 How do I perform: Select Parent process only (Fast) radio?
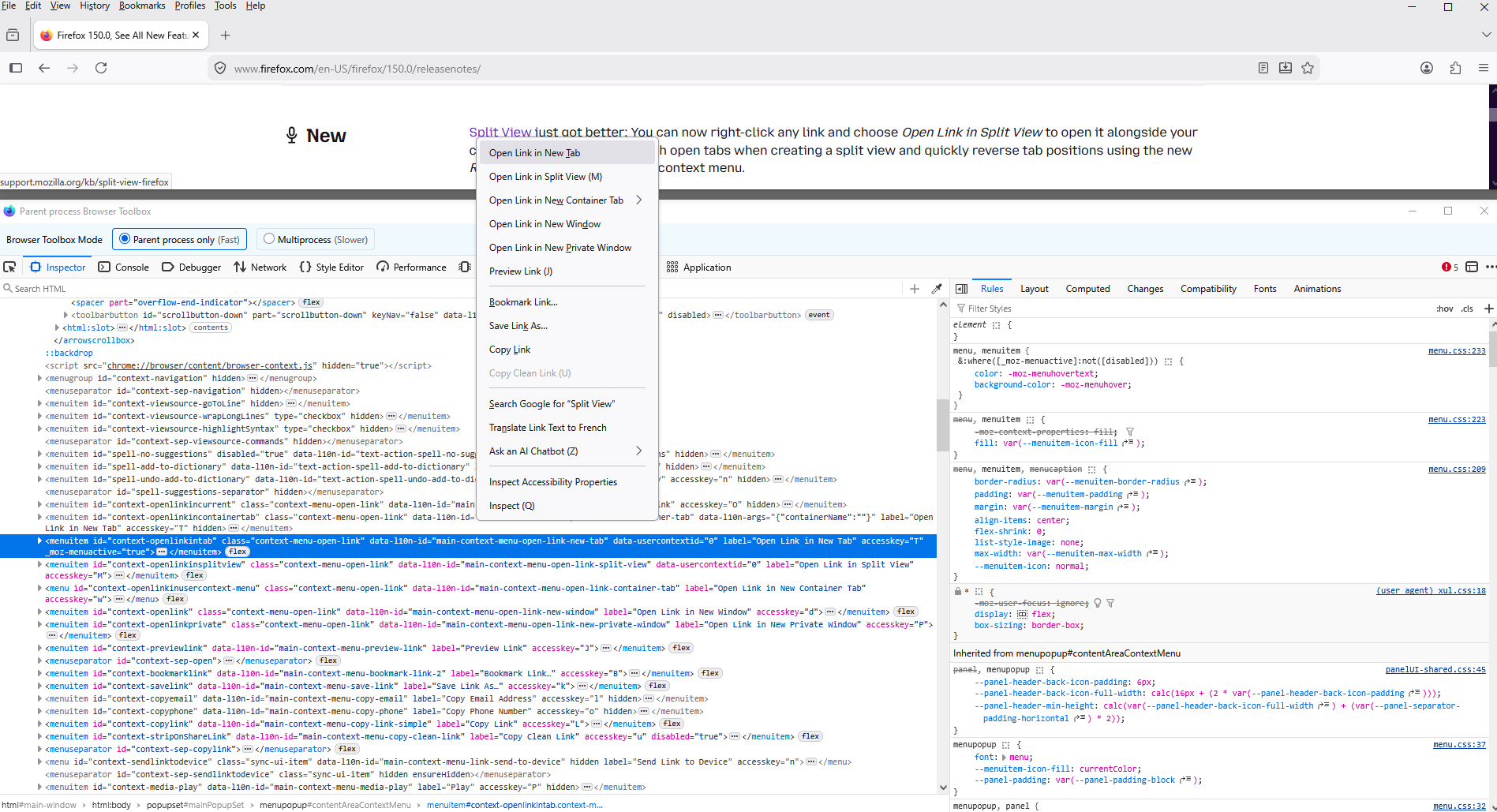125,239
